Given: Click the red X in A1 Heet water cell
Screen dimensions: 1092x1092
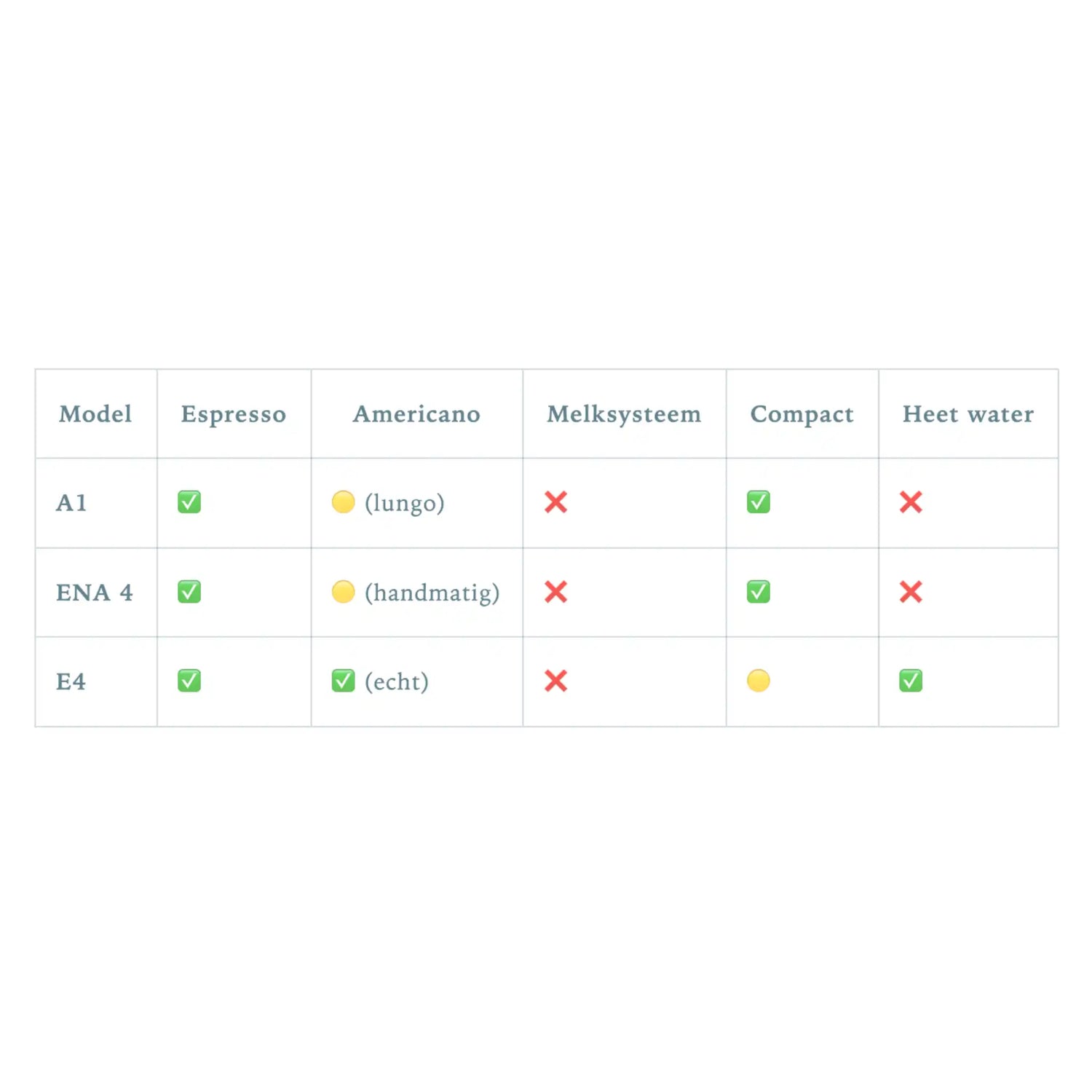Looking at the screenshot, I should coord(911,502).
